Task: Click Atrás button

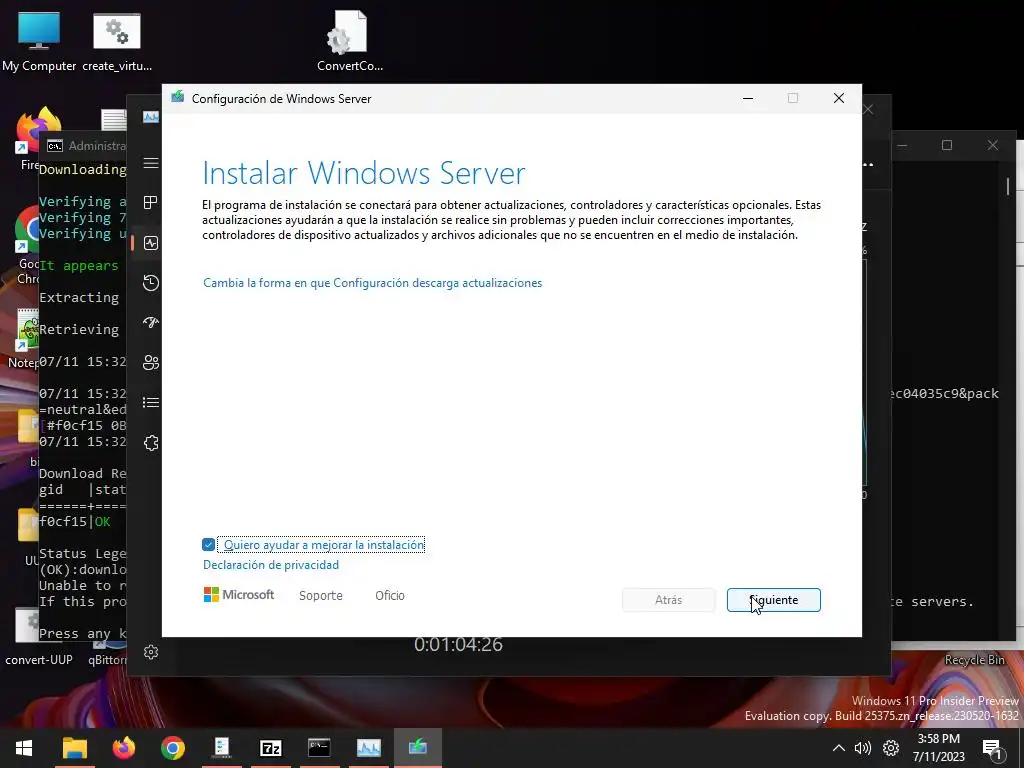Action: (668, 600)
